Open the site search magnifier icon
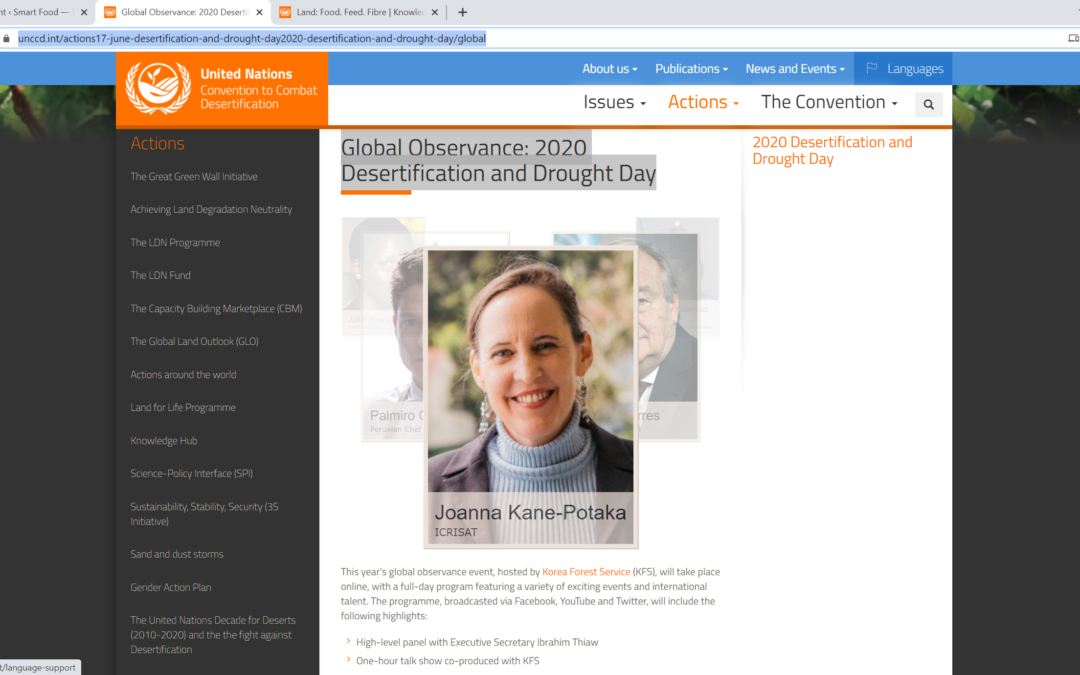Viewport: 1080px width, 675px height. (928, 104)
